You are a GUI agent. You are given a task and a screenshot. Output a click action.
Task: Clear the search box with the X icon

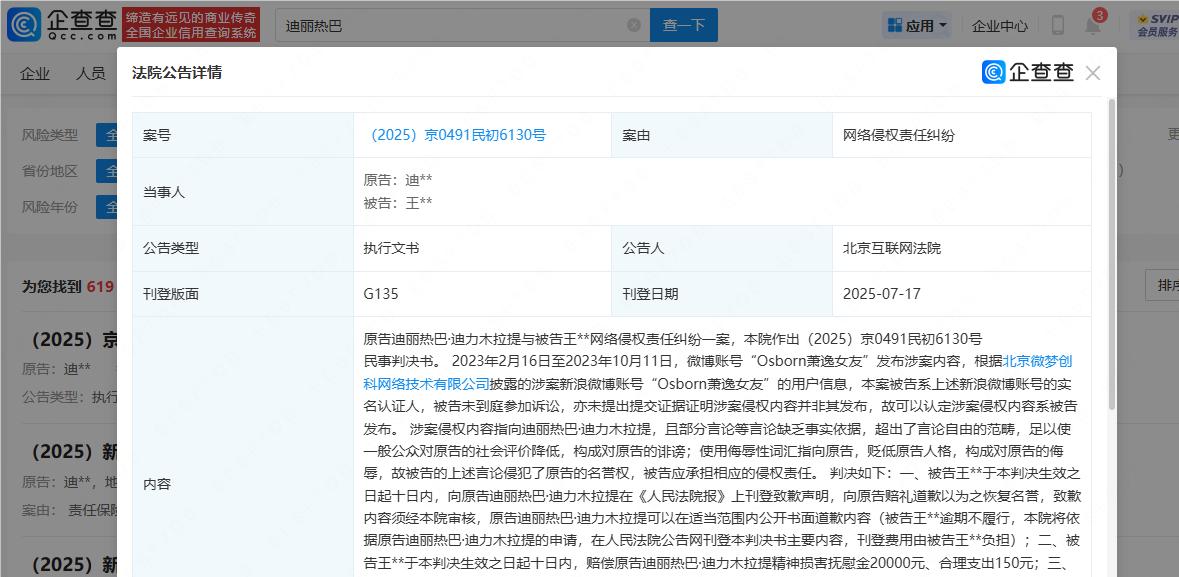click(634, 25)
